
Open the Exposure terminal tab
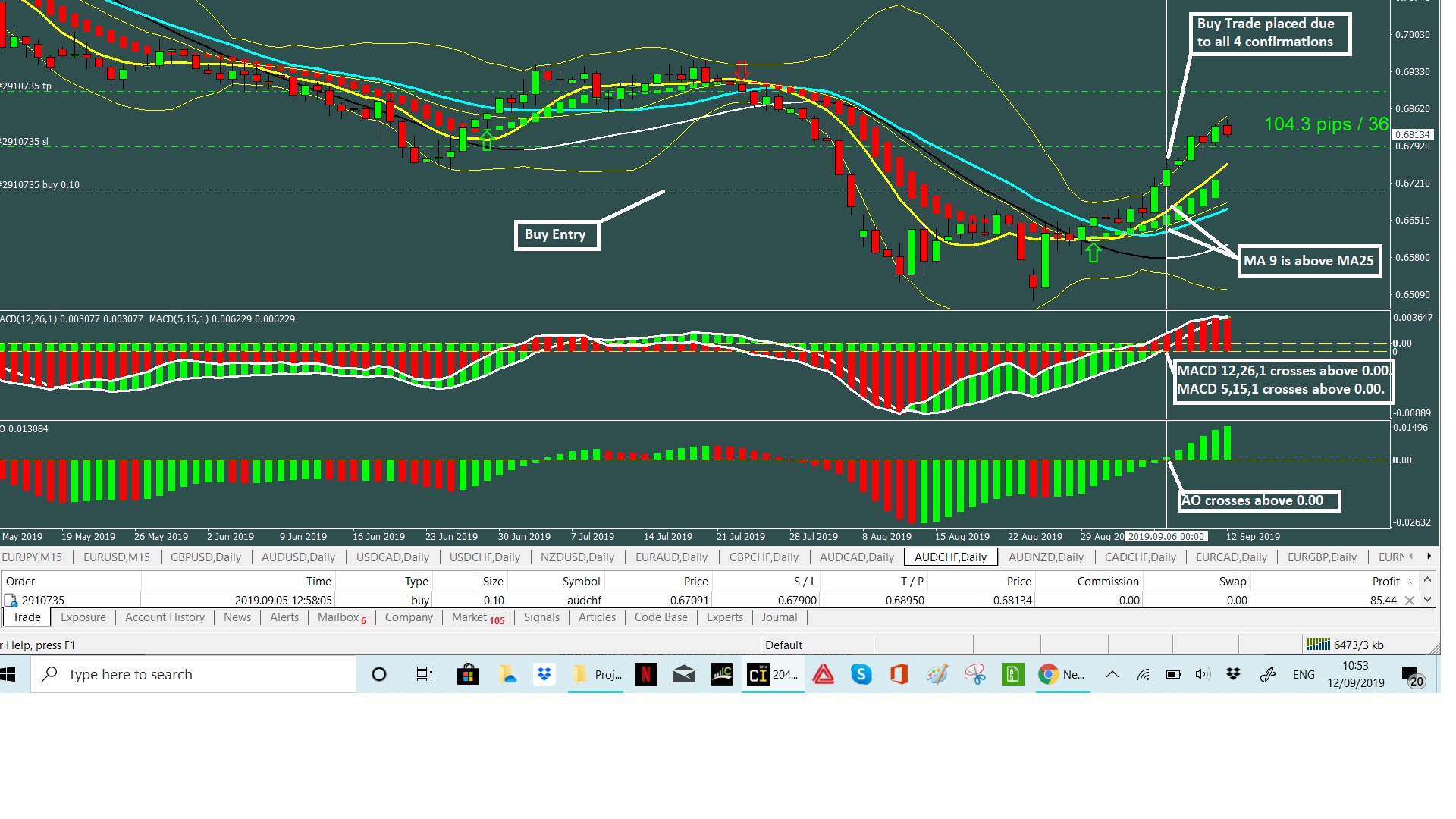(83, 617)
